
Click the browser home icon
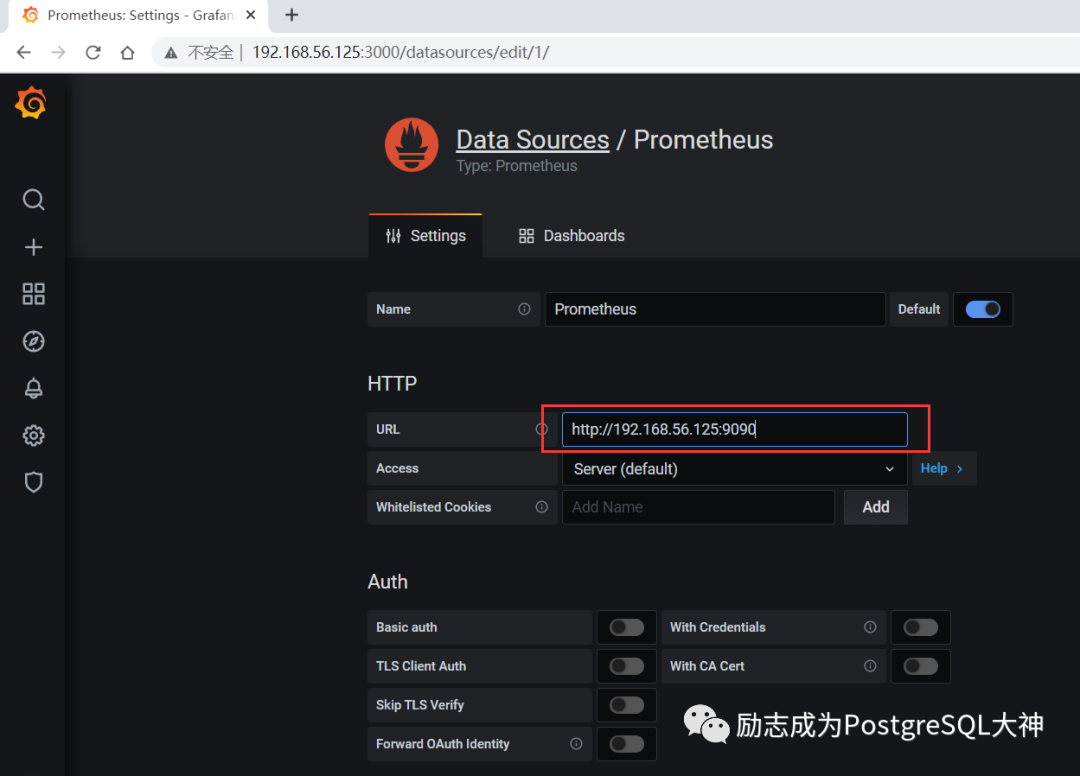(x=127, y=52)
